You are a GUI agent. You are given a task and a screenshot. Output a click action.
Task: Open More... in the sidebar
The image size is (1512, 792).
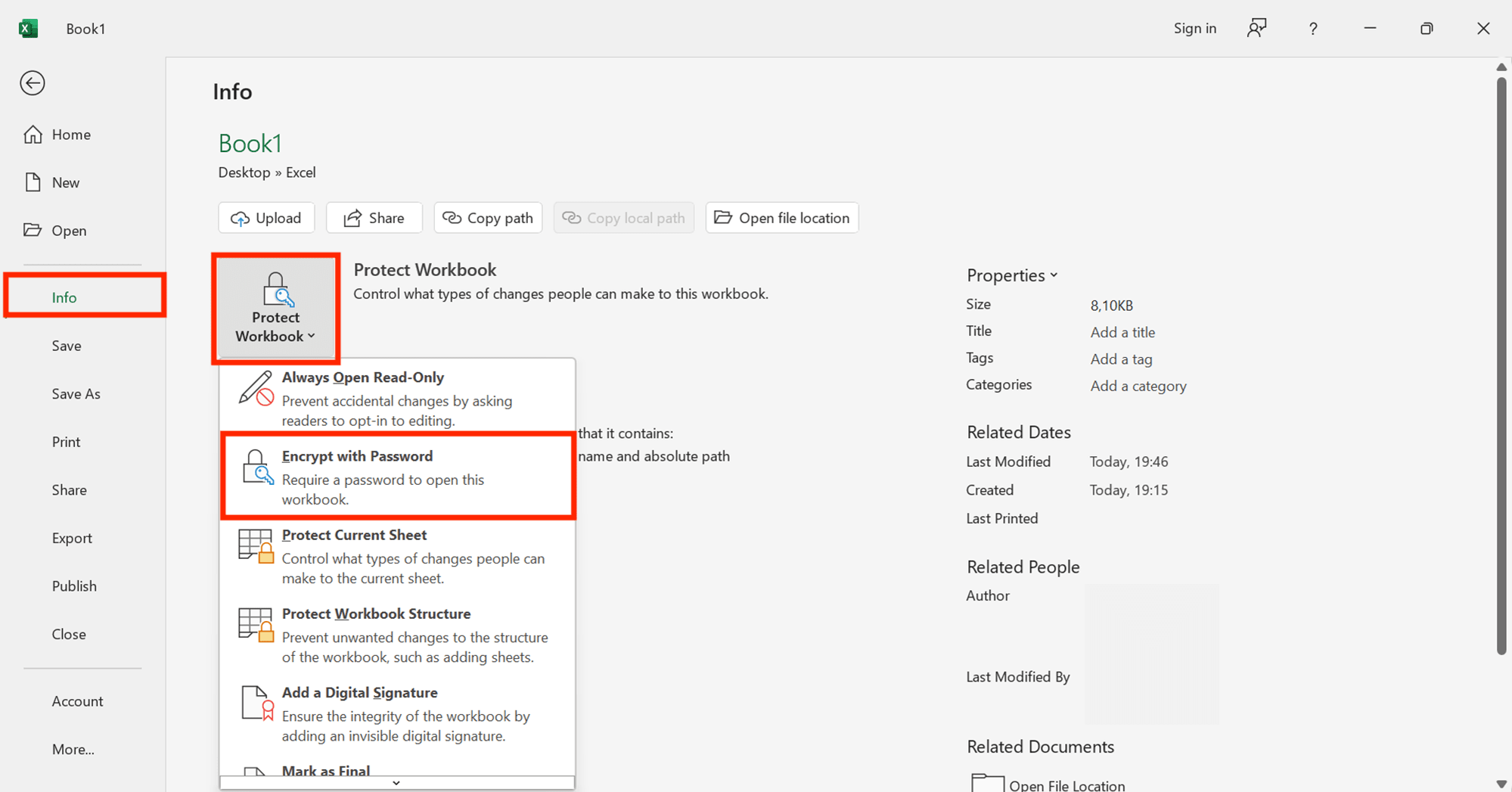pos(73,749)
